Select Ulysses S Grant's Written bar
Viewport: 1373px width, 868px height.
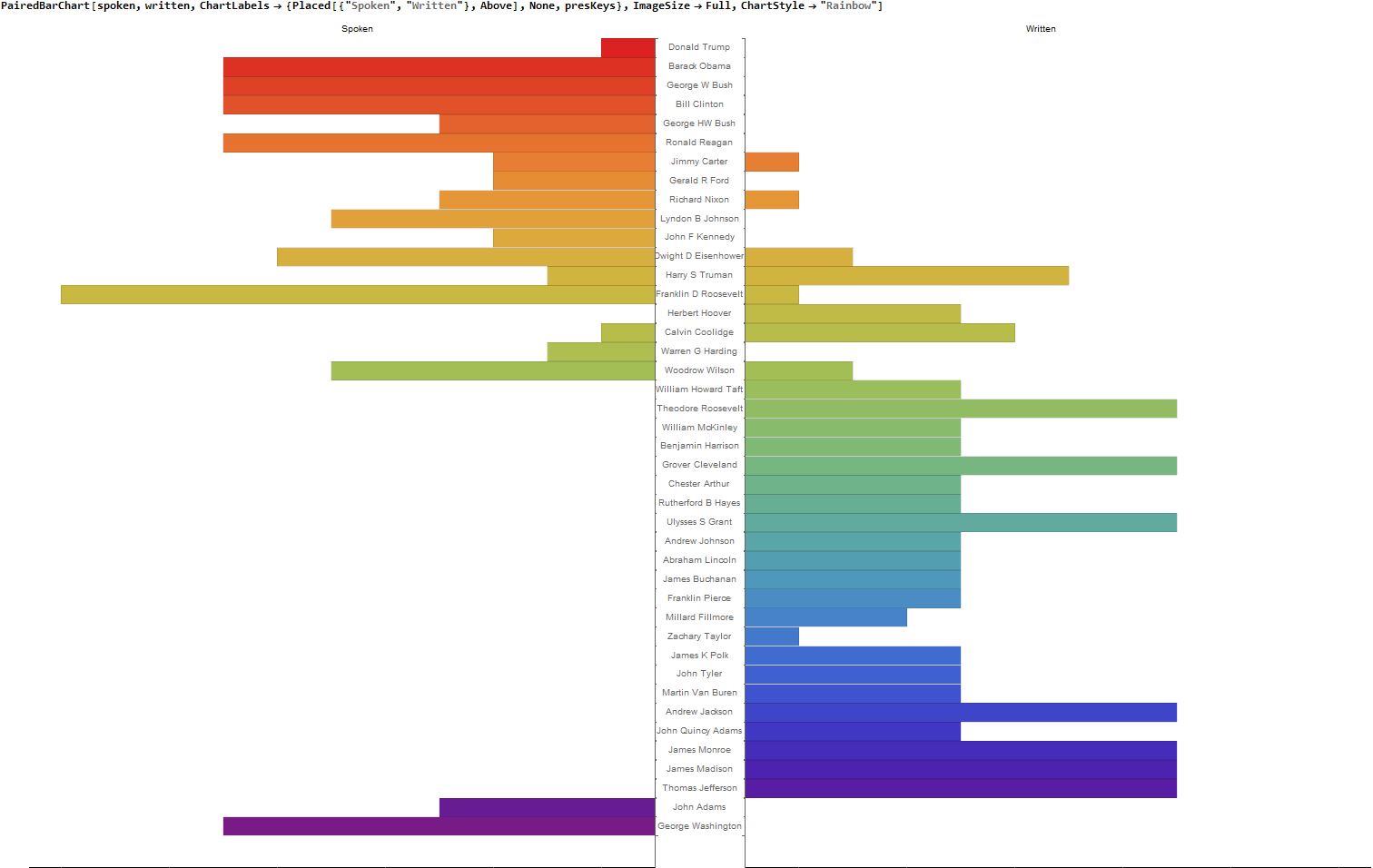click(x=961, y=522)
